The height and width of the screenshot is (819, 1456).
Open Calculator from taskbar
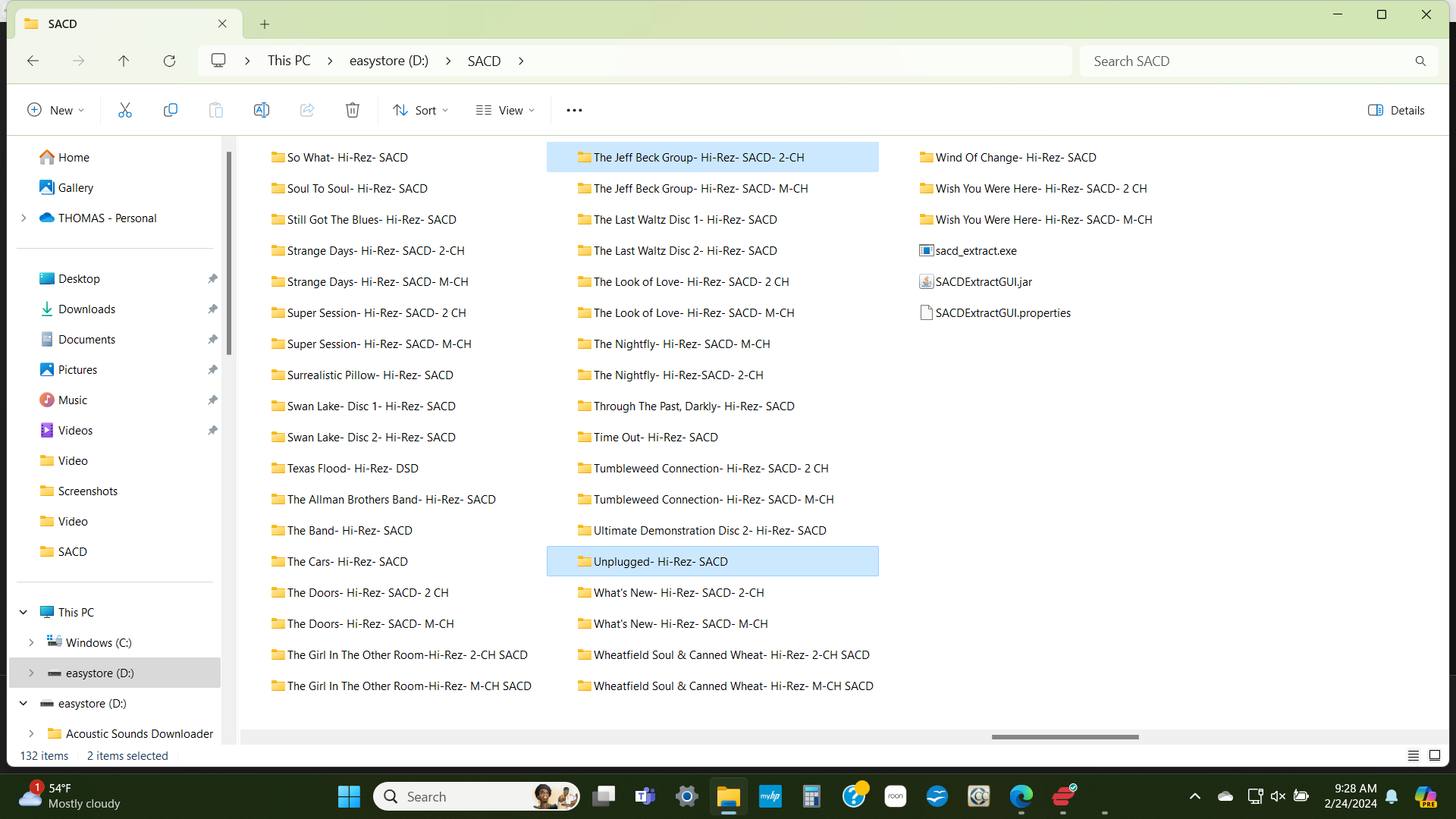pos(812,796)
